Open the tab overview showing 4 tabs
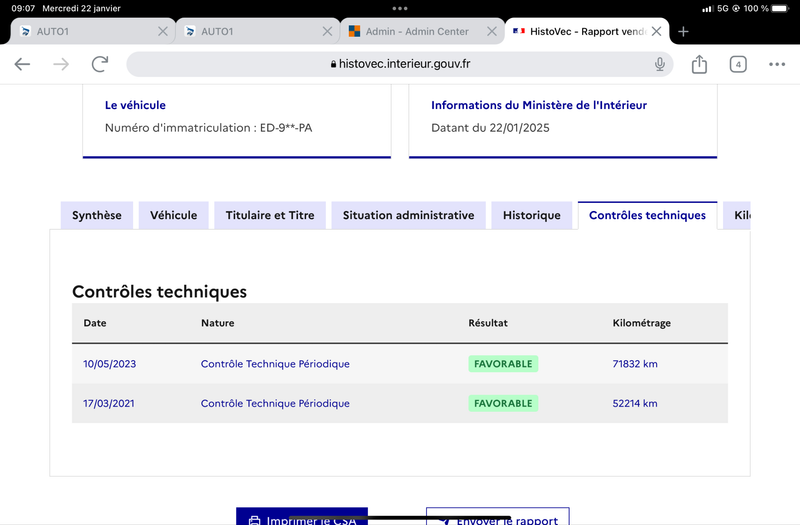The image size is (800, 525). coord(738,64)
